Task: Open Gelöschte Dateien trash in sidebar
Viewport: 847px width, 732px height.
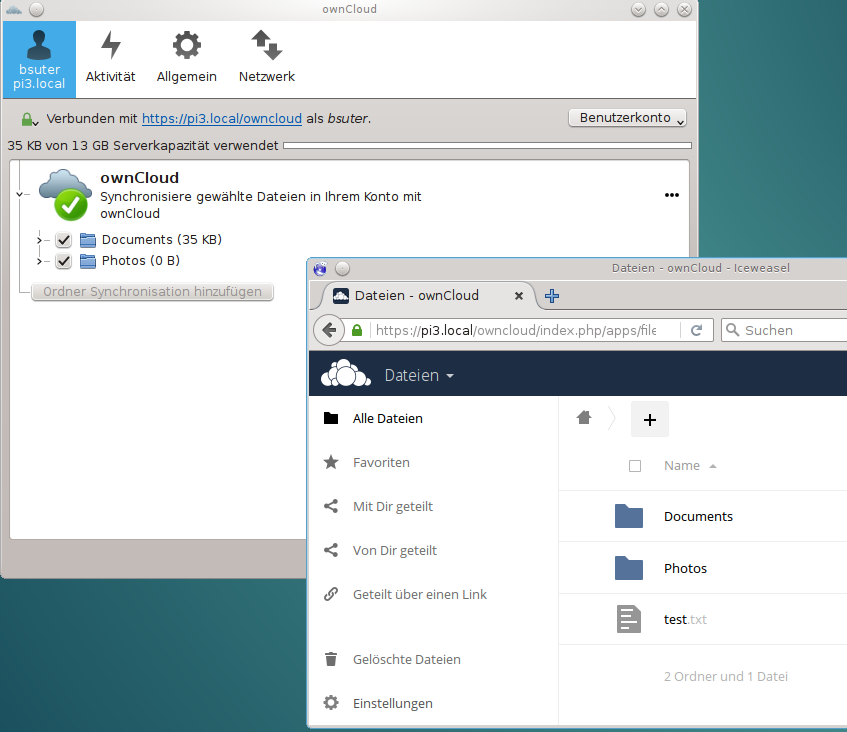Action: [x=331, y=659]
